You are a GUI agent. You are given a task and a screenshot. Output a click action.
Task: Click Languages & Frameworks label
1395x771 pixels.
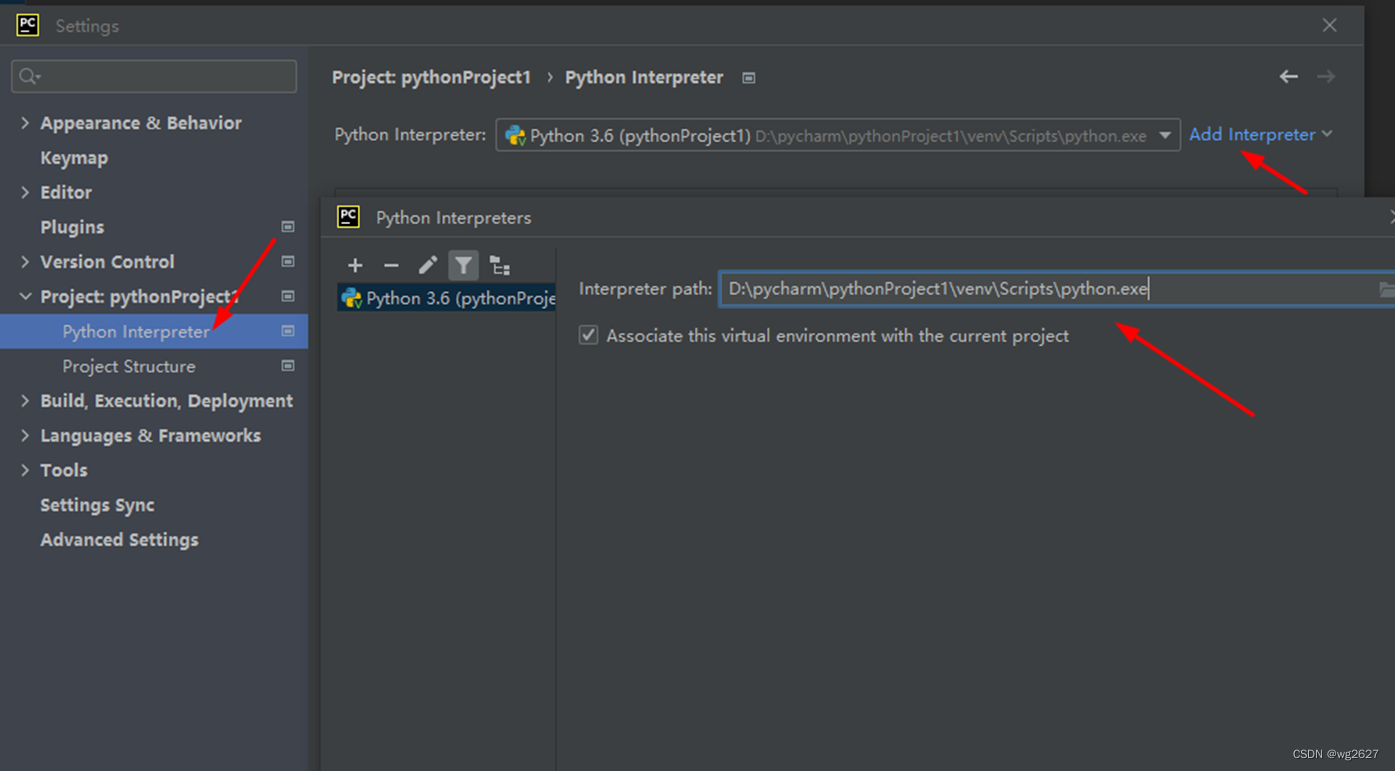[x=150, y=436]
